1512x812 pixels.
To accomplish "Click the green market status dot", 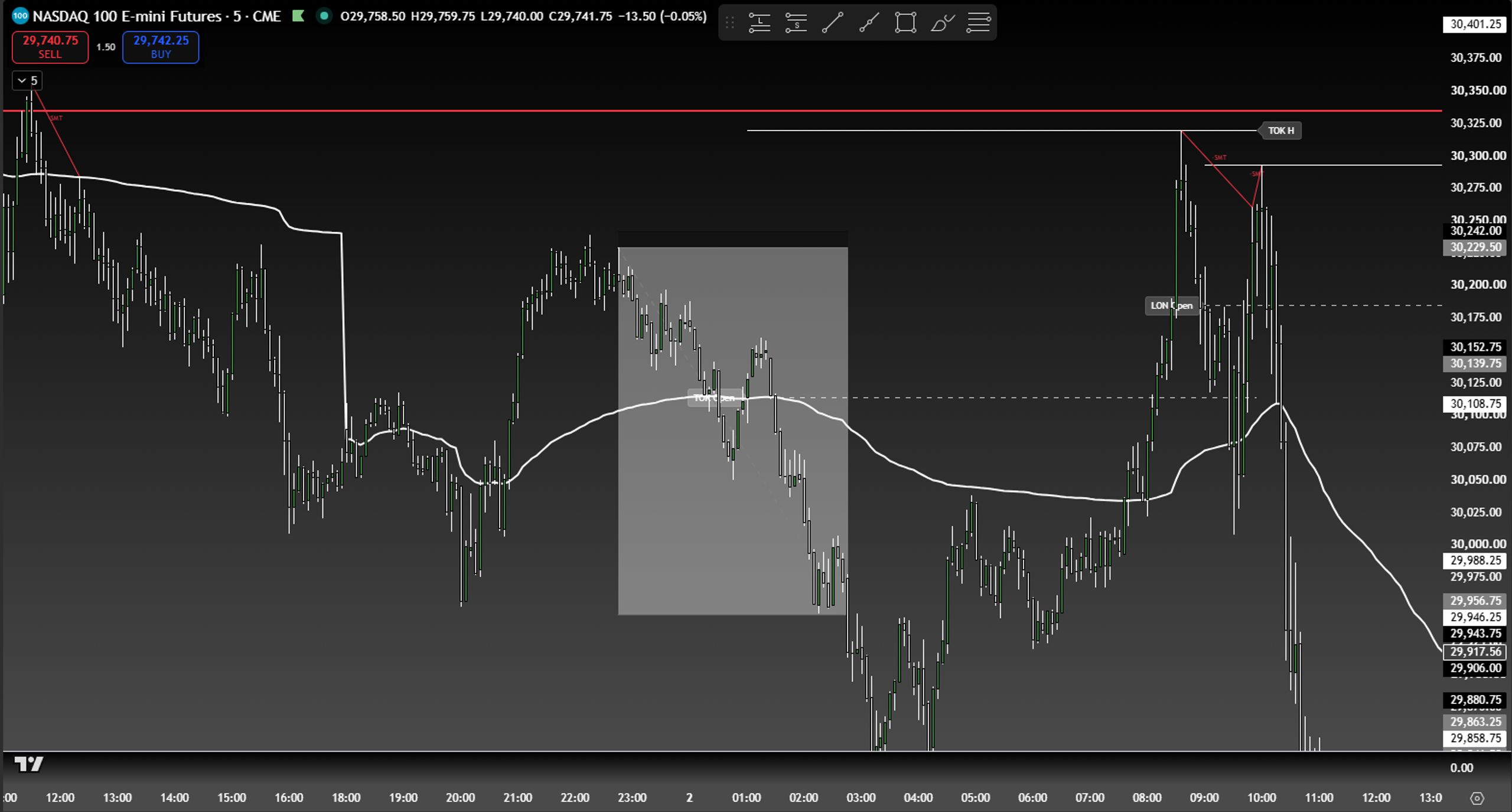I will pyautogui.click(x=324, y=16).
